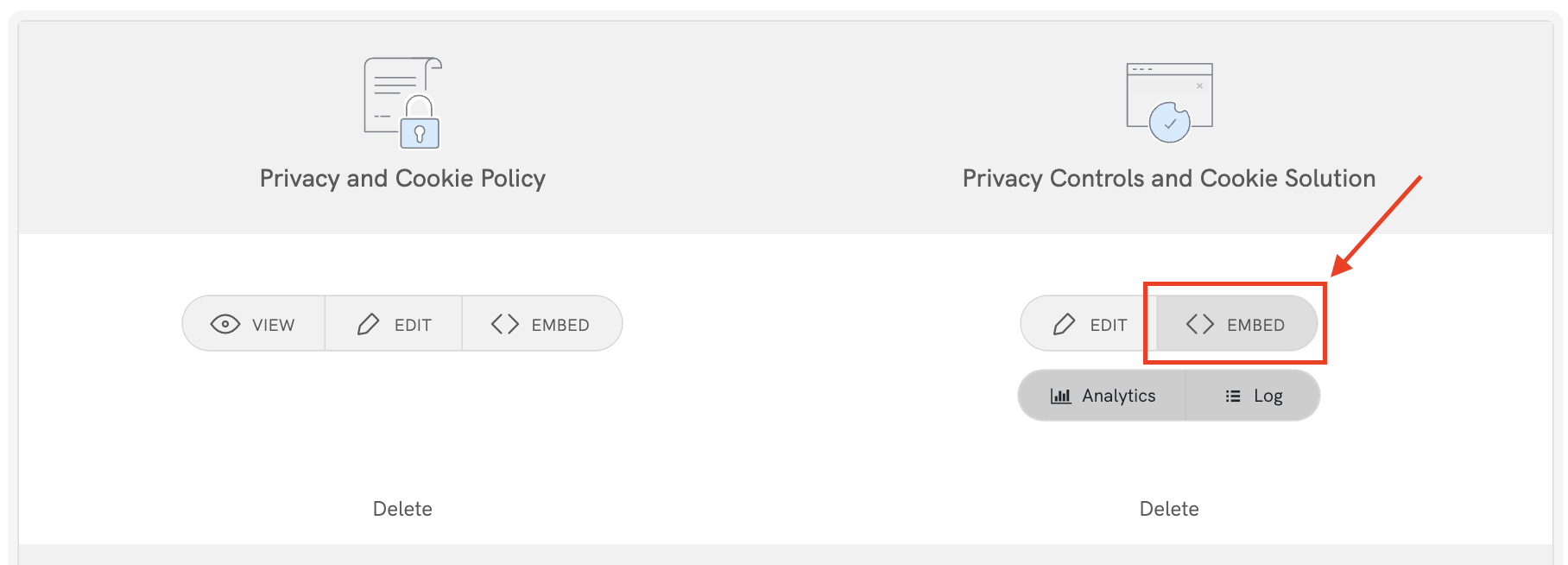
Task: Open the Analytics text for the Cookie Solution
Action: (1118, 396)
